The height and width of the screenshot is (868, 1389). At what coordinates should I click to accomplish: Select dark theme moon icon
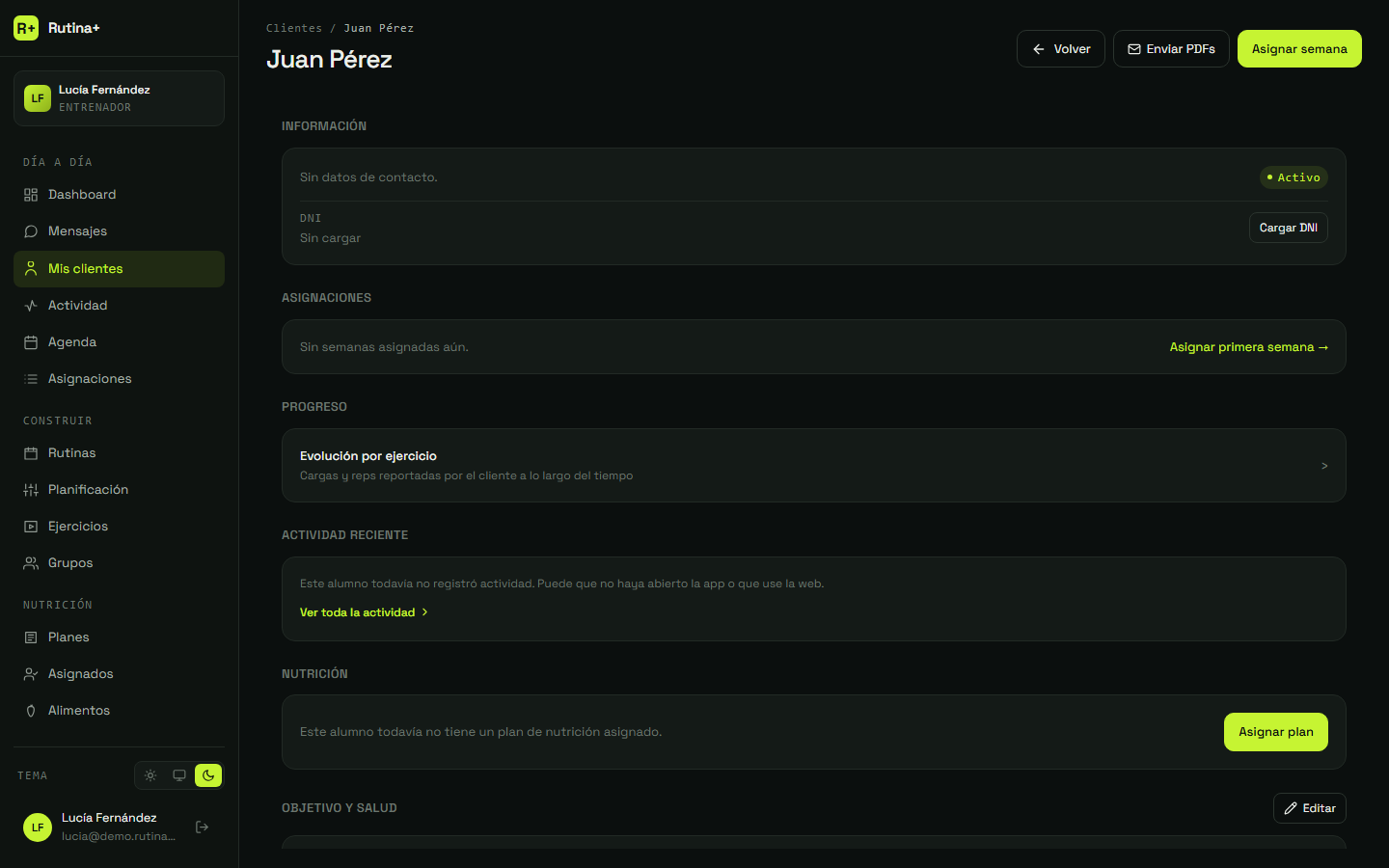point(208,775)
